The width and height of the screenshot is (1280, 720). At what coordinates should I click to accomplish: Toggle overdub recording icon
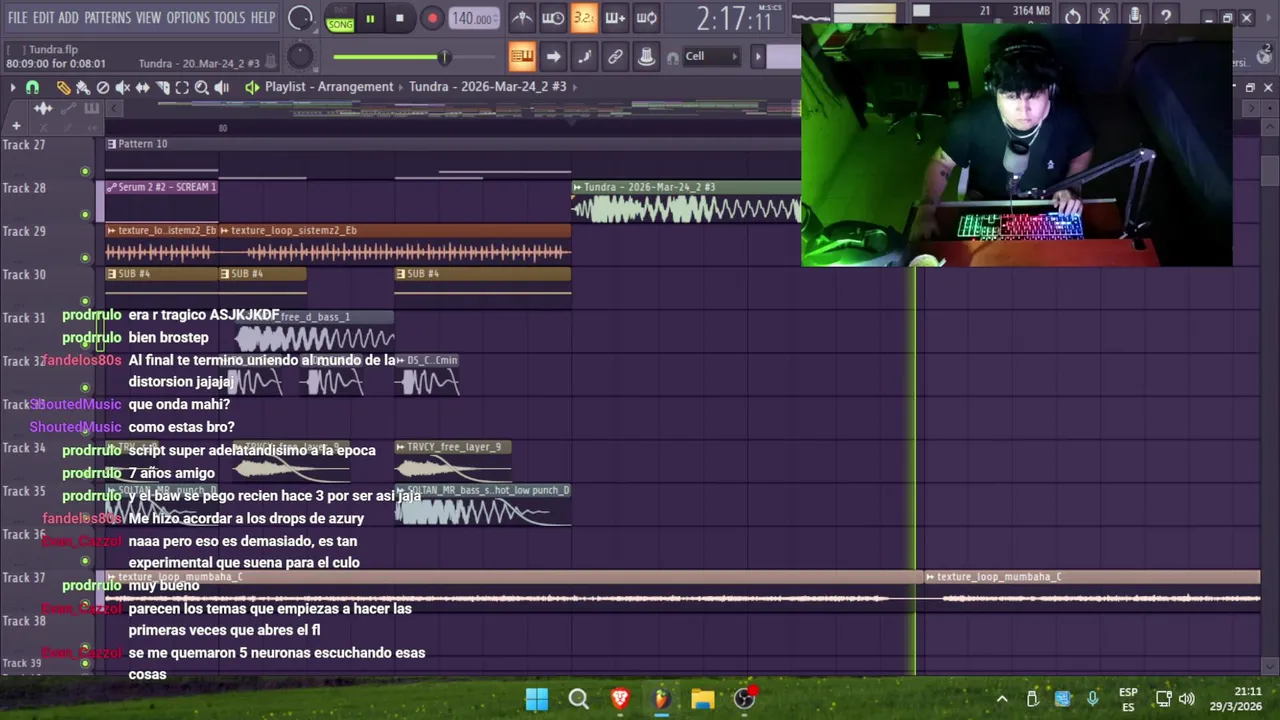pyautogui.click(x=615, y=18)
